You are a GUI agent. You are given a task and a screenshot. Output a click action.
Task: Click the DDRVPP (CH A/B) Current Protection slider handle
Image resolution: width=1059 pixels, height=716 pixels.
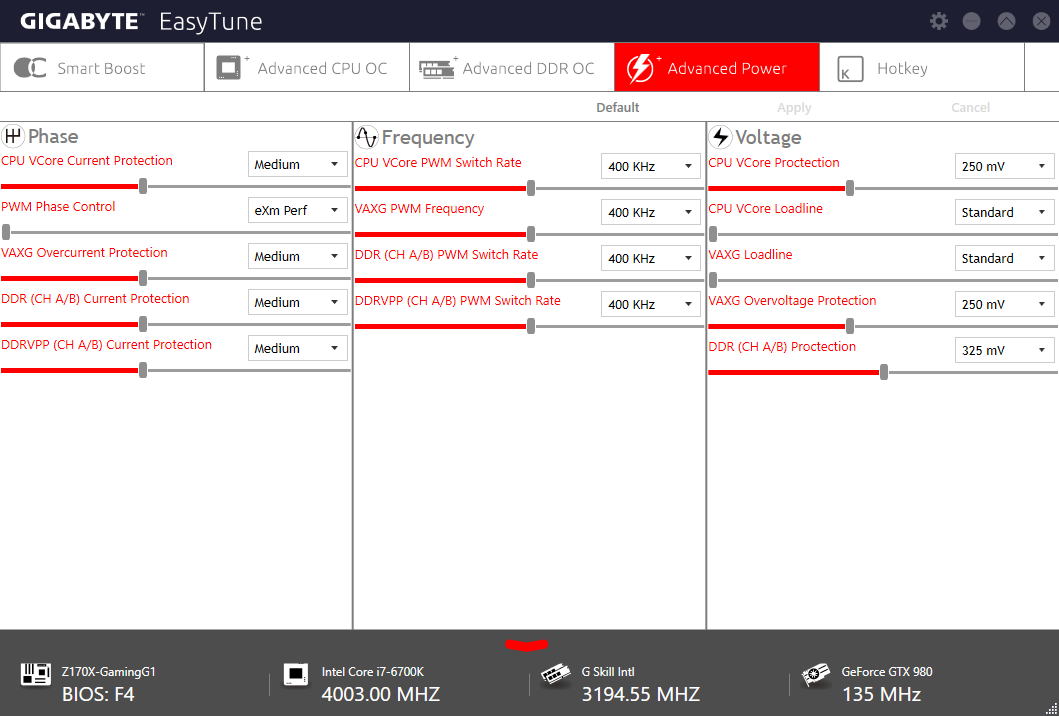coord(143,370)
